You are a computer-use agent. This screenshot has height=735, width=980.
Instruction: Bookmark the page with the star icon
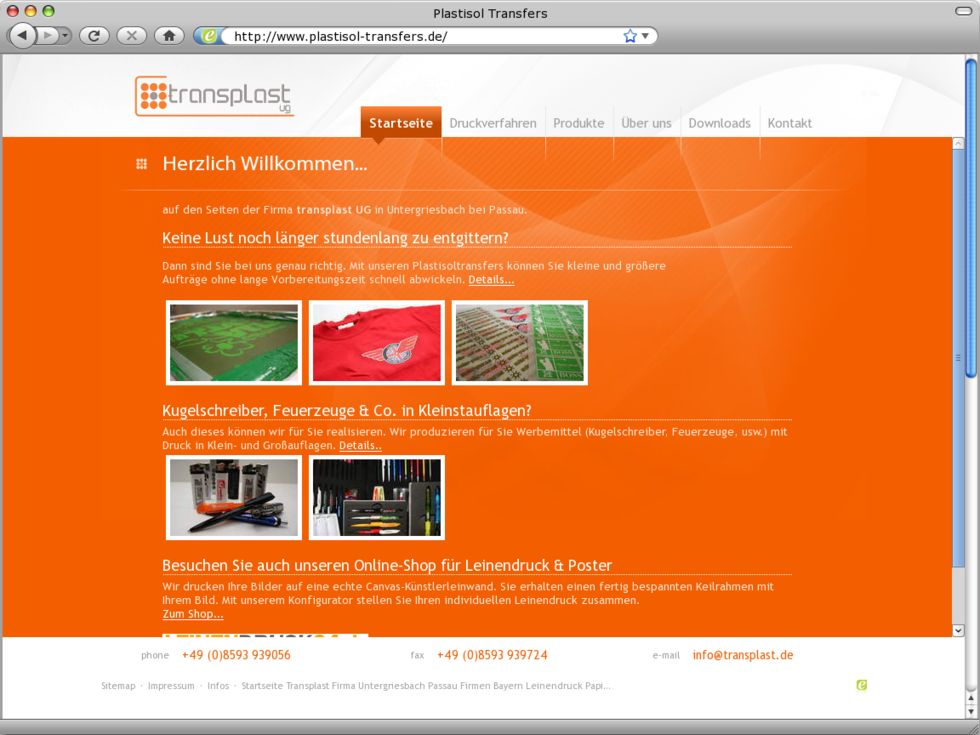point(630,36)
